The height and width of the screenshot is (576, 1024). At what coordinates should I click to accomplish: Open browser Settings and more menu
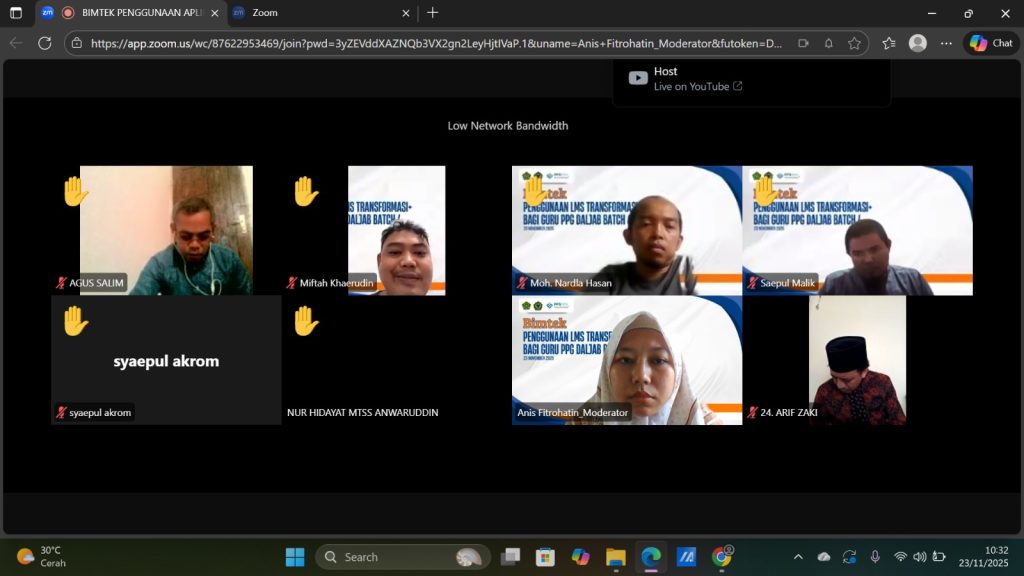pos(946,43)
